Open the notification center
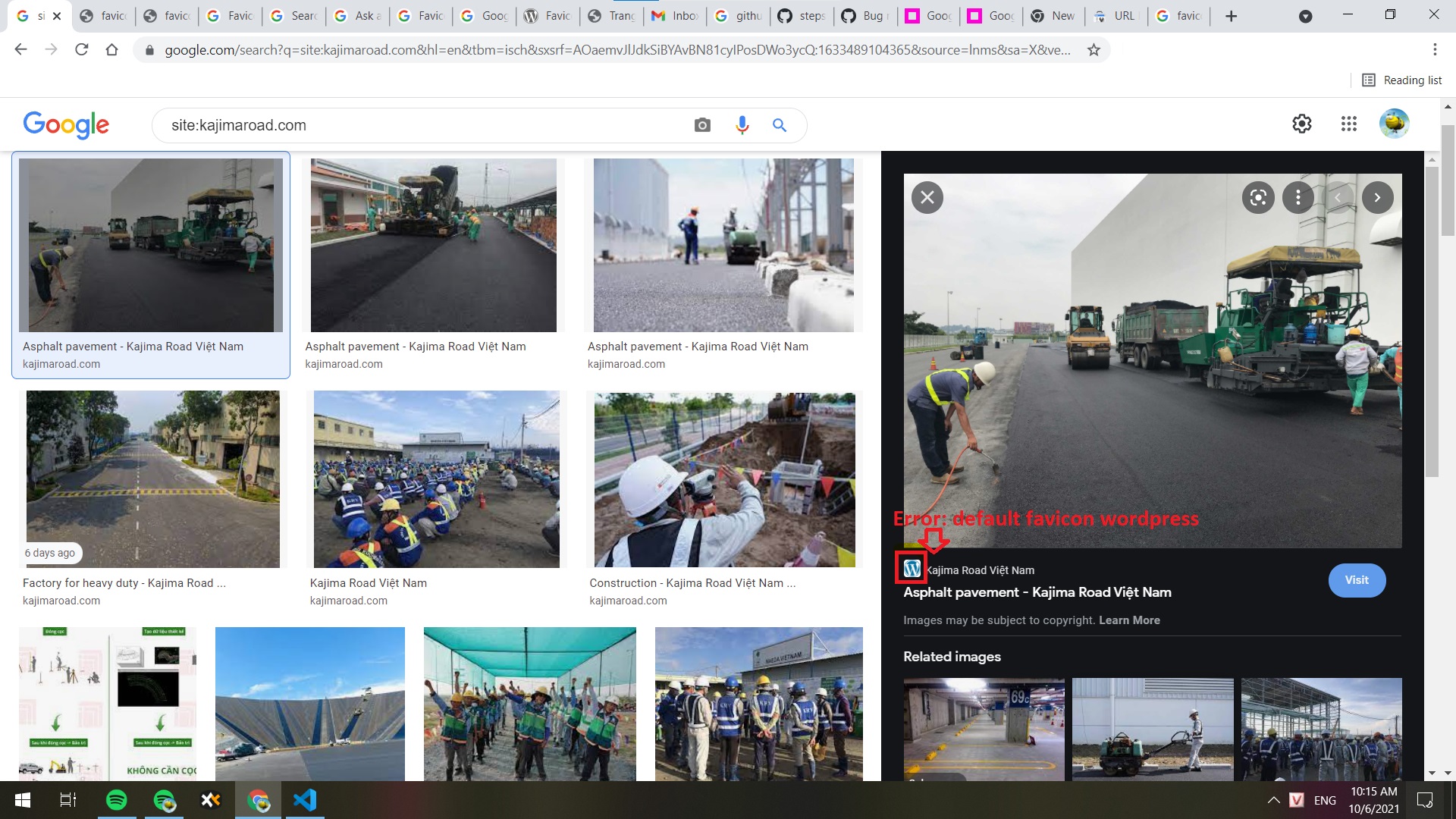The height and width of the screenshot is (819, 1456). click(1425, 800)
